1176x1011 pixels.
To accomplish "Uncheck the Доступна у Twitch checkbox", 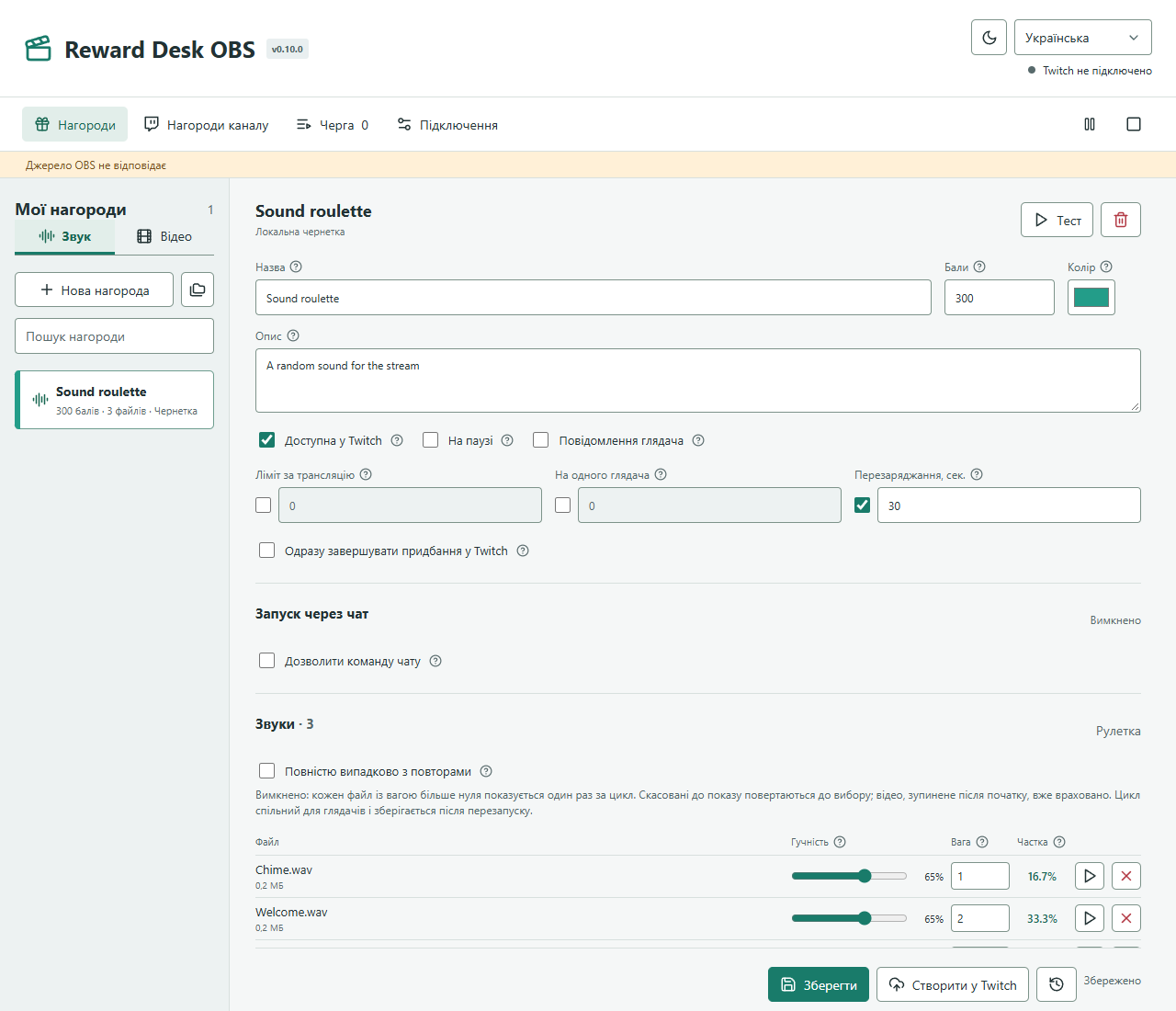I will tap(267, 440).
